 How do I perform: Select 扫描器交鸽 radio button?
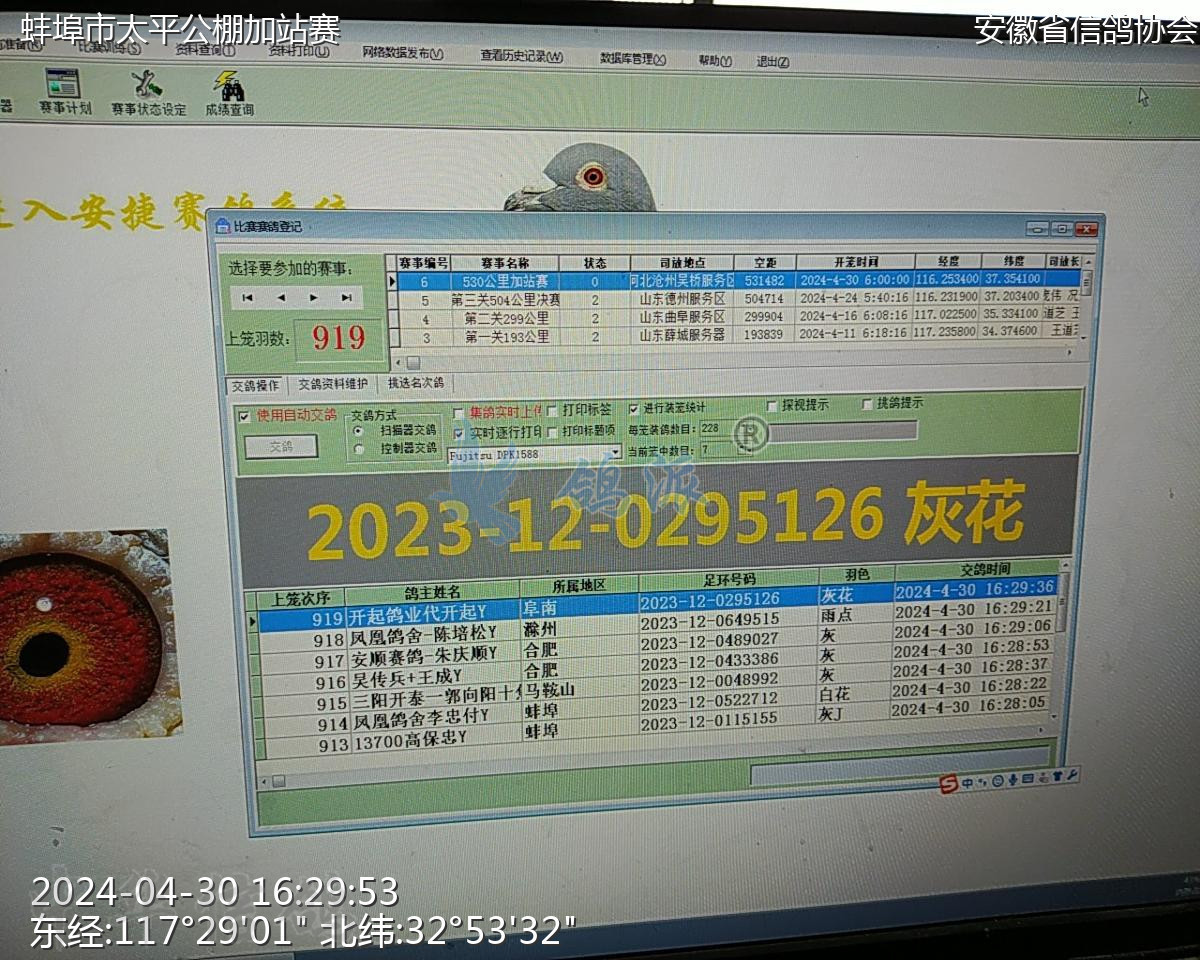[x=358, y=430]
